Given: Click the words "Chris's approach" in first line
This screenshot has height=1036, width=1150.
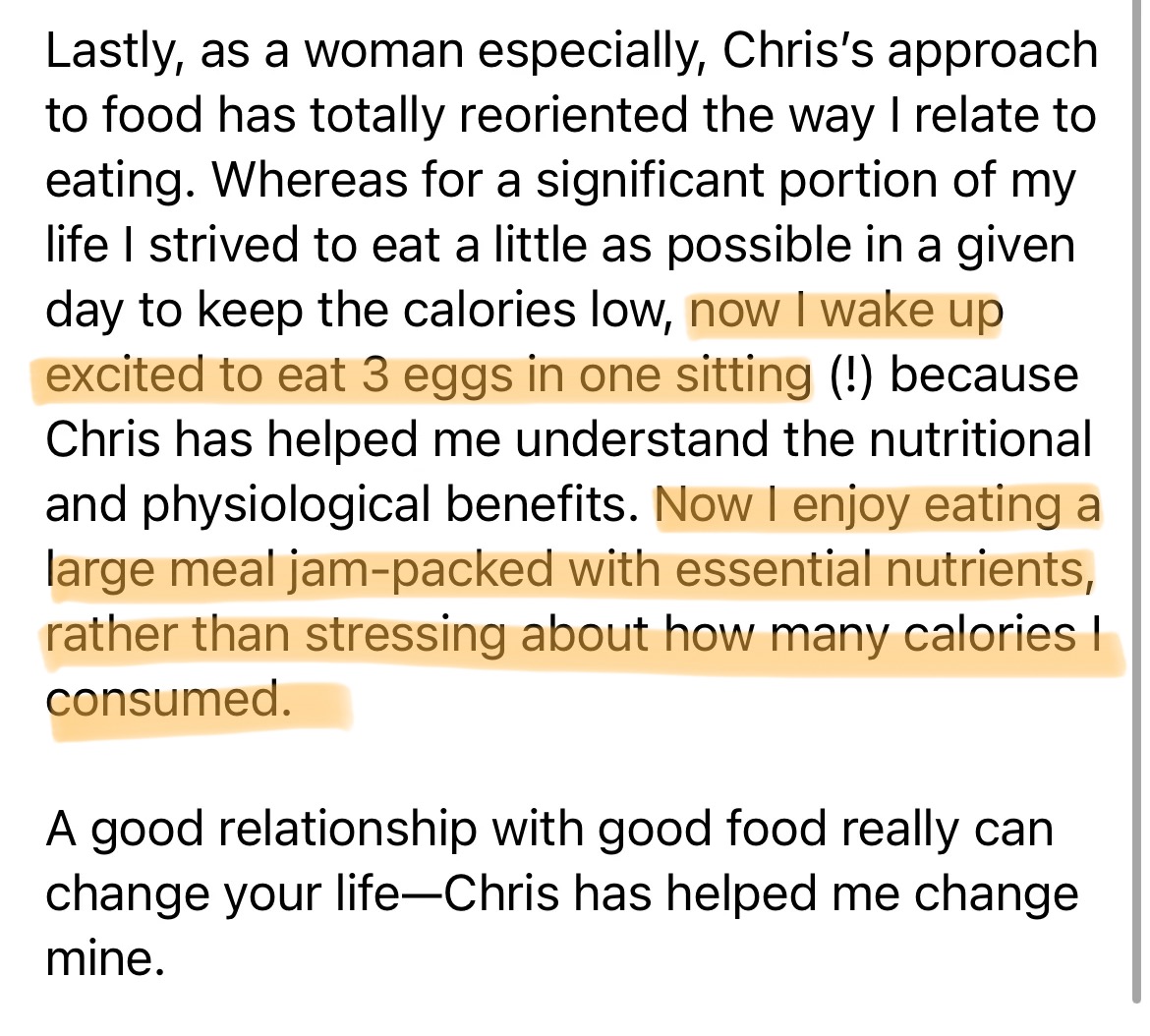Looking at the screenshot, I should click(909, 53).
